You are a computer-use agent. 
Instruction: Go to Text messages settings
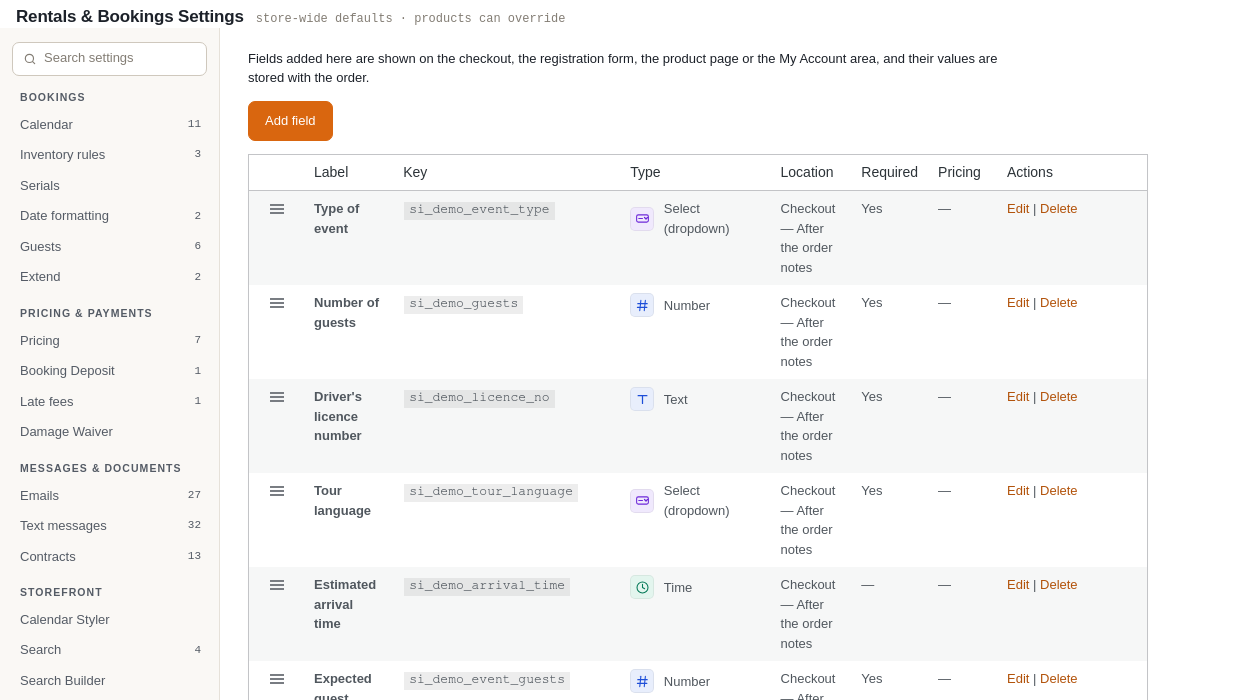[x=110, y=526]
